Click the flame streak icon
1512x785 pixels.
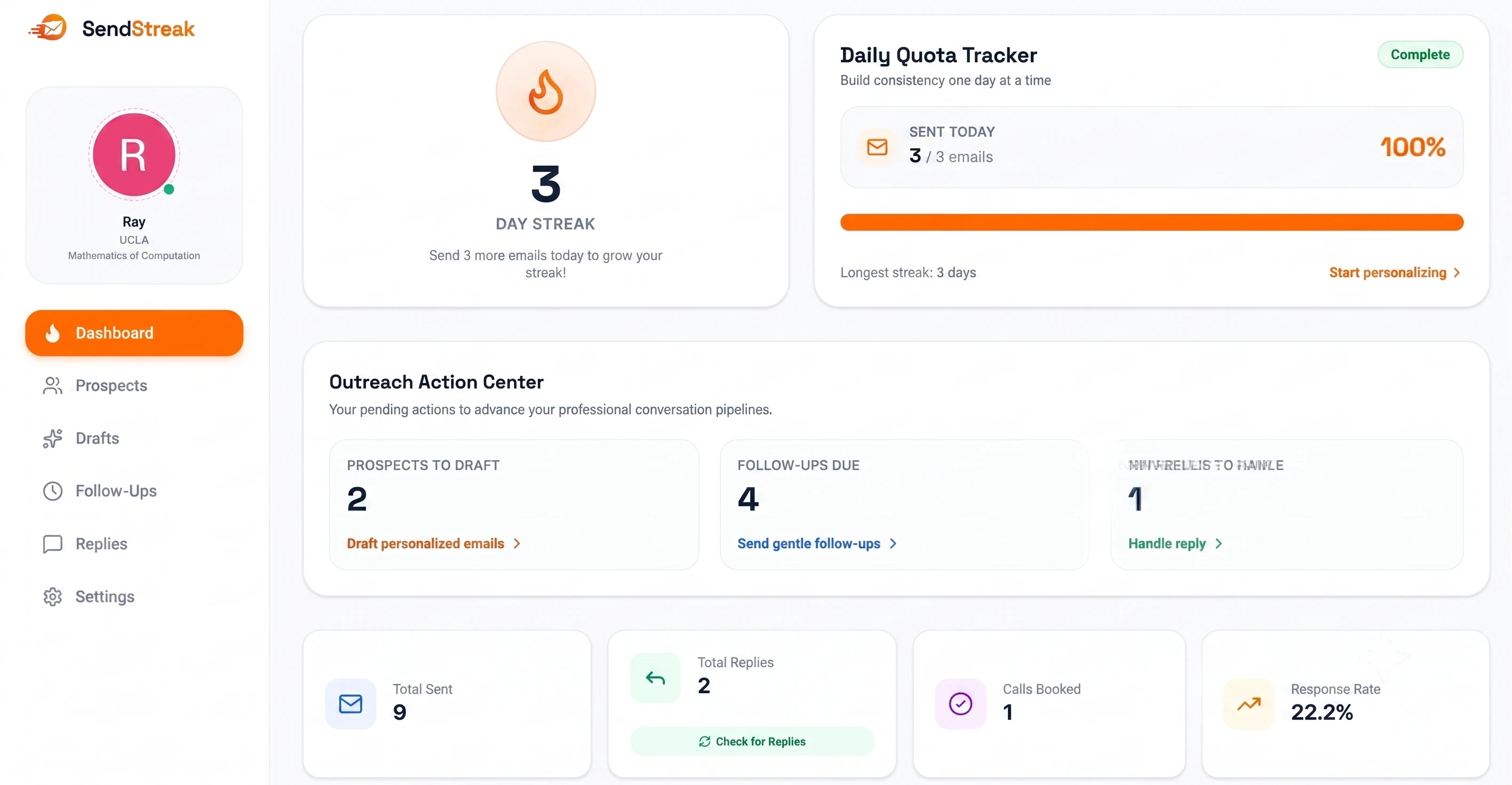545,92
